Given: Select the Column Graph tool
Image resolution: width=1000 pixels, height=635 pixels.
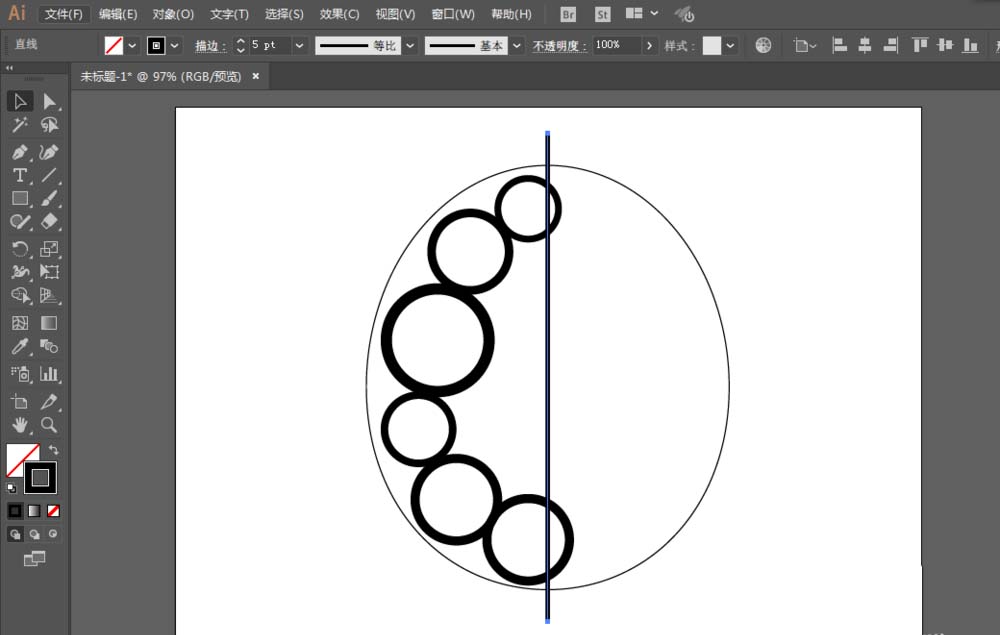Looking at the screenshot, I should (x=50, y=373).
